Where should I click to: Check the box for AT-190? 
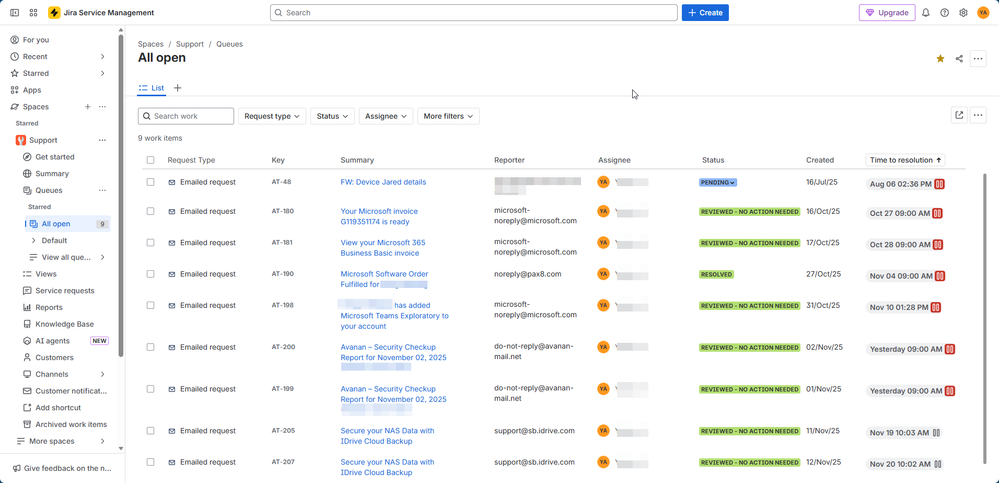point(150,274)
